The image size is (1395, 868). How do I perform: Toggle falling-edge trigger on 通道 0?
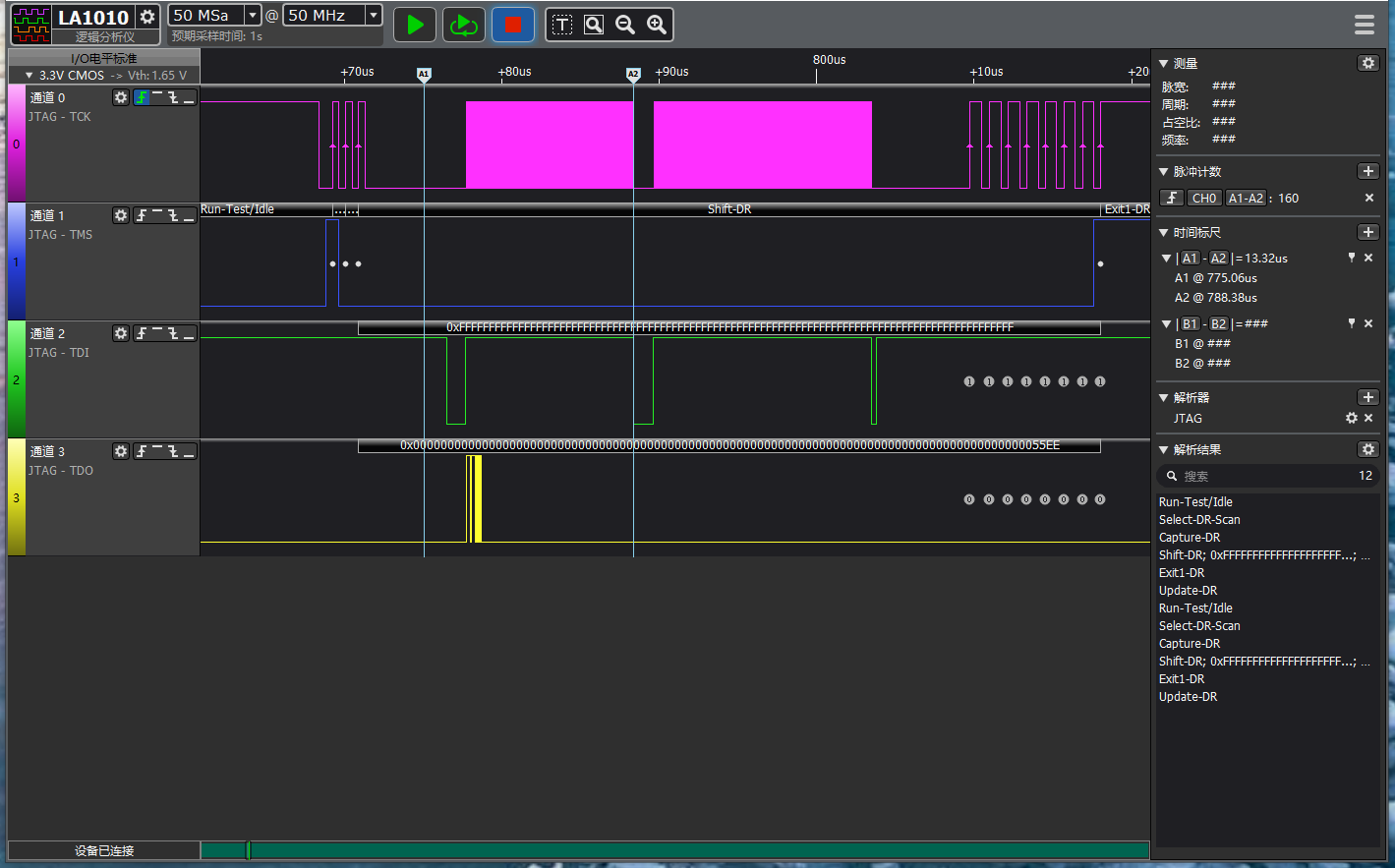coord(173,97)
